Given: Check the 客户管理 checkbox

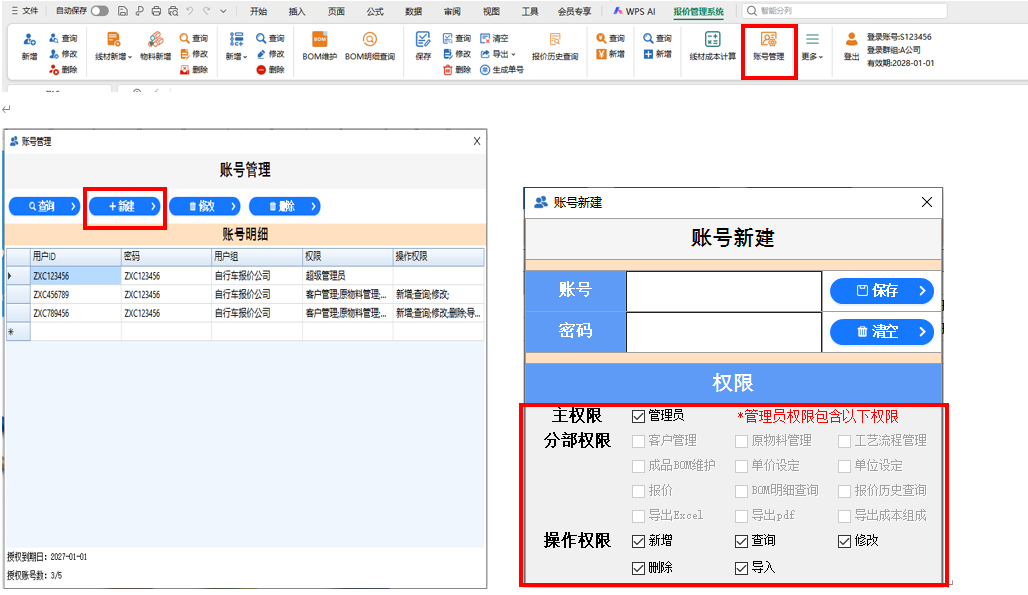Looking at the screenshot, I should point(638,441).
